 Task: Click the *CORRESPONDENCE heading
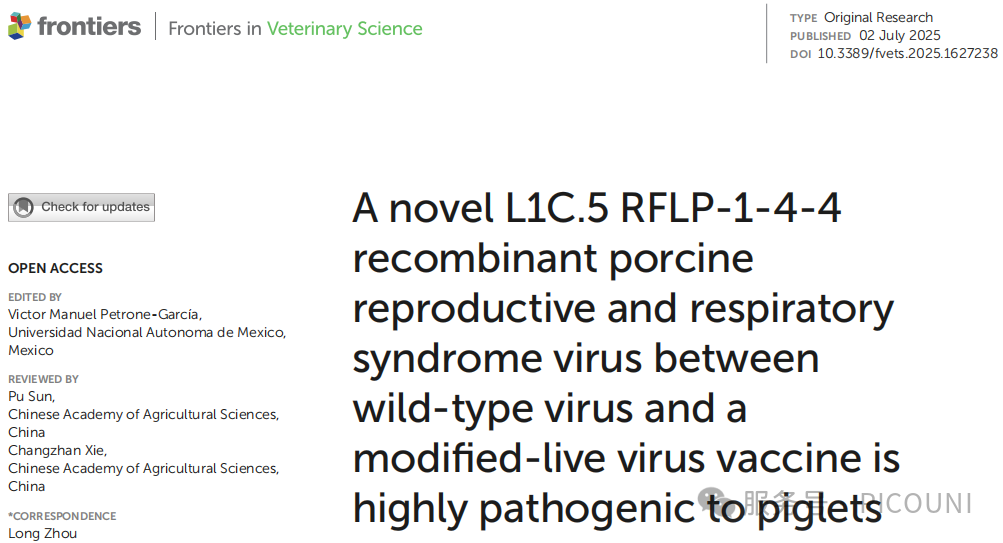(62, 516)
